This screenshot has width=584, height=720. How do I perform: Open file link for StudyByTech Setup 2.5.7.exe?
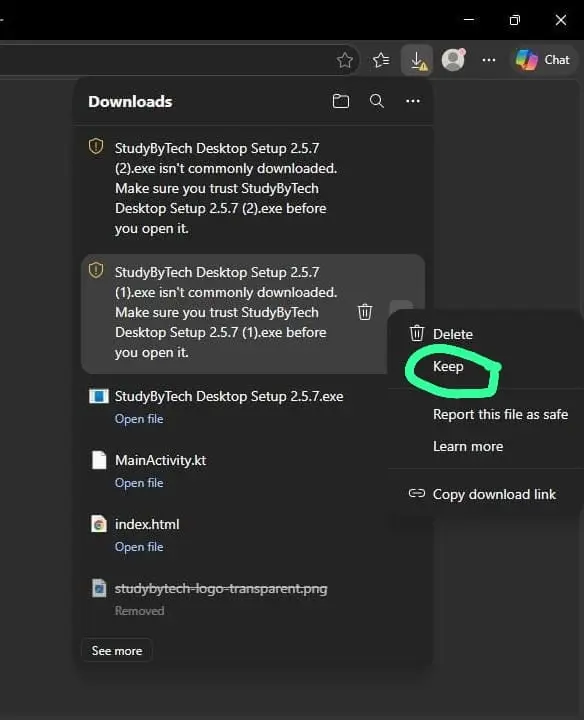[139, 419]
